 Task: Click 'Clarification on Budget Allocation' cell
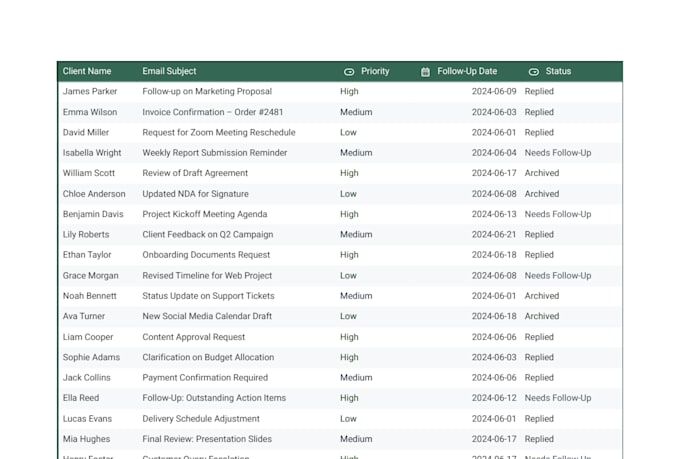208,357
